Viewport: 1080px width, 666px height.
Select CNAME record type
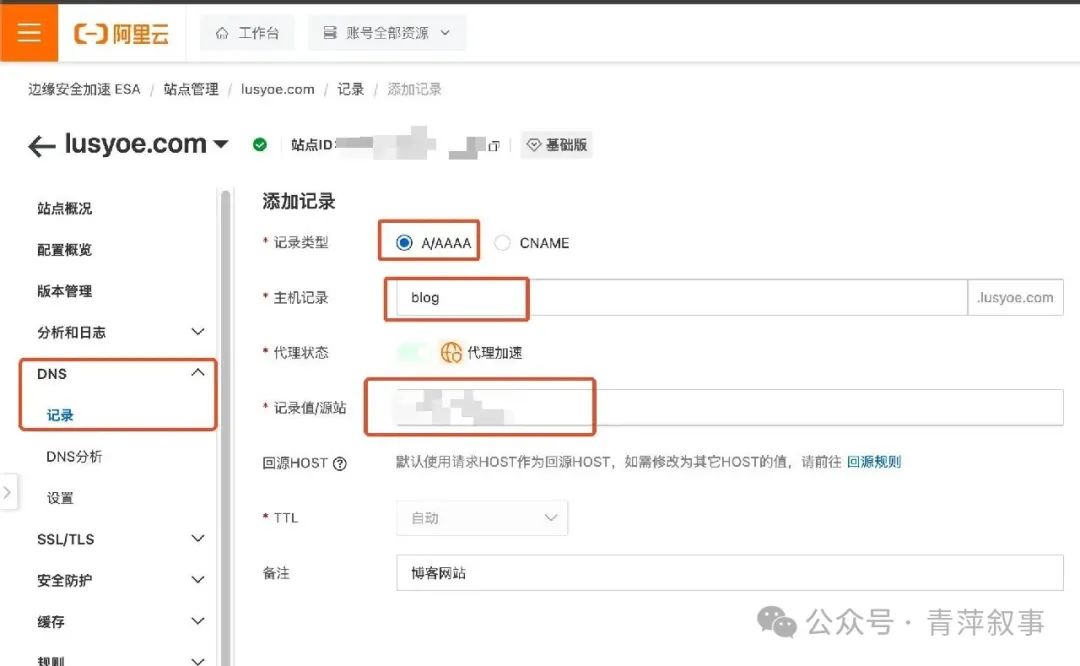pos(502,242)
